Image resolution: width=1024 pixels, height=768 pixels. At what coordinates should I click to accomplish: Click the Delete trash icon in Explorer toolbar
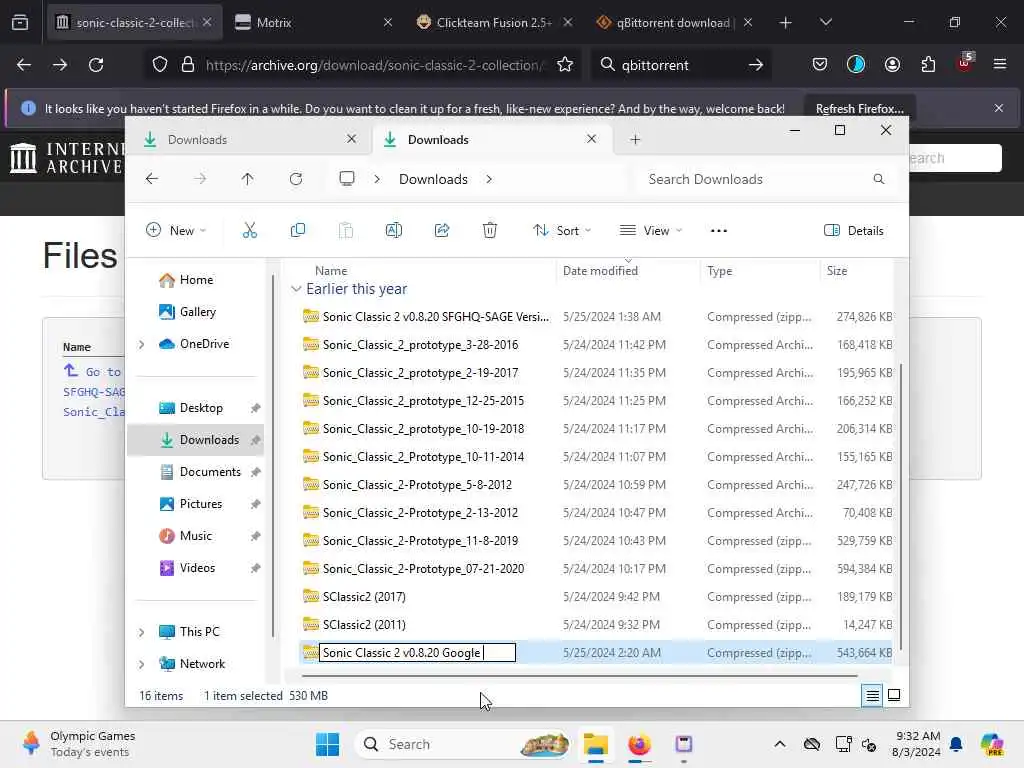click(x=490, y=230)
